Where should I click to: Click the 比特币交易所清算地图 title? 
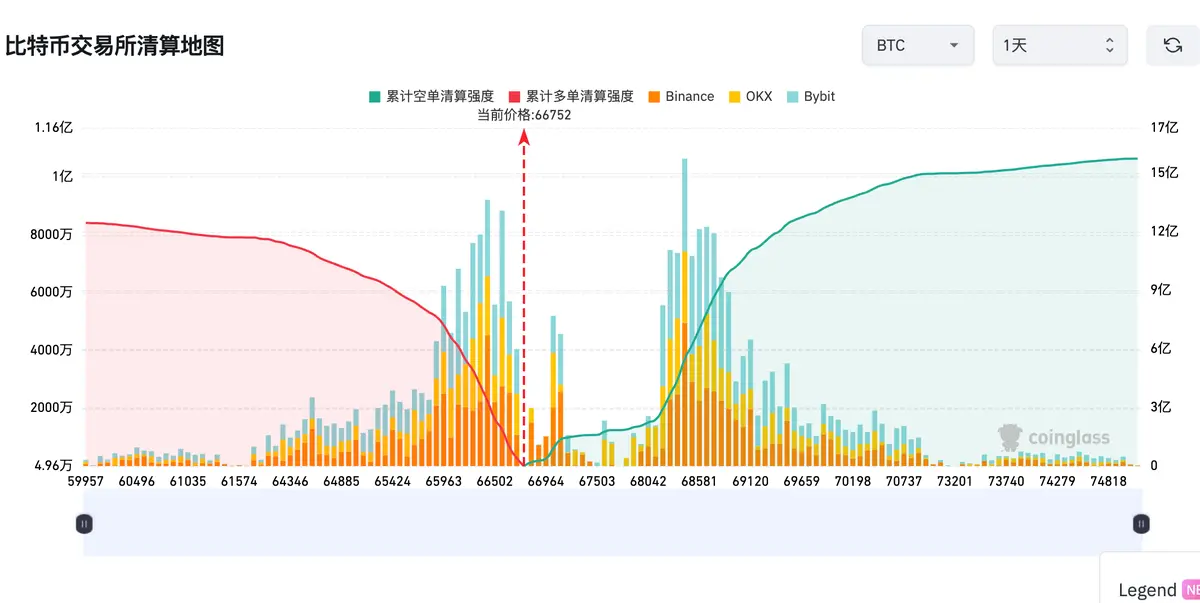pyautogui.click(x=114, y=46)
